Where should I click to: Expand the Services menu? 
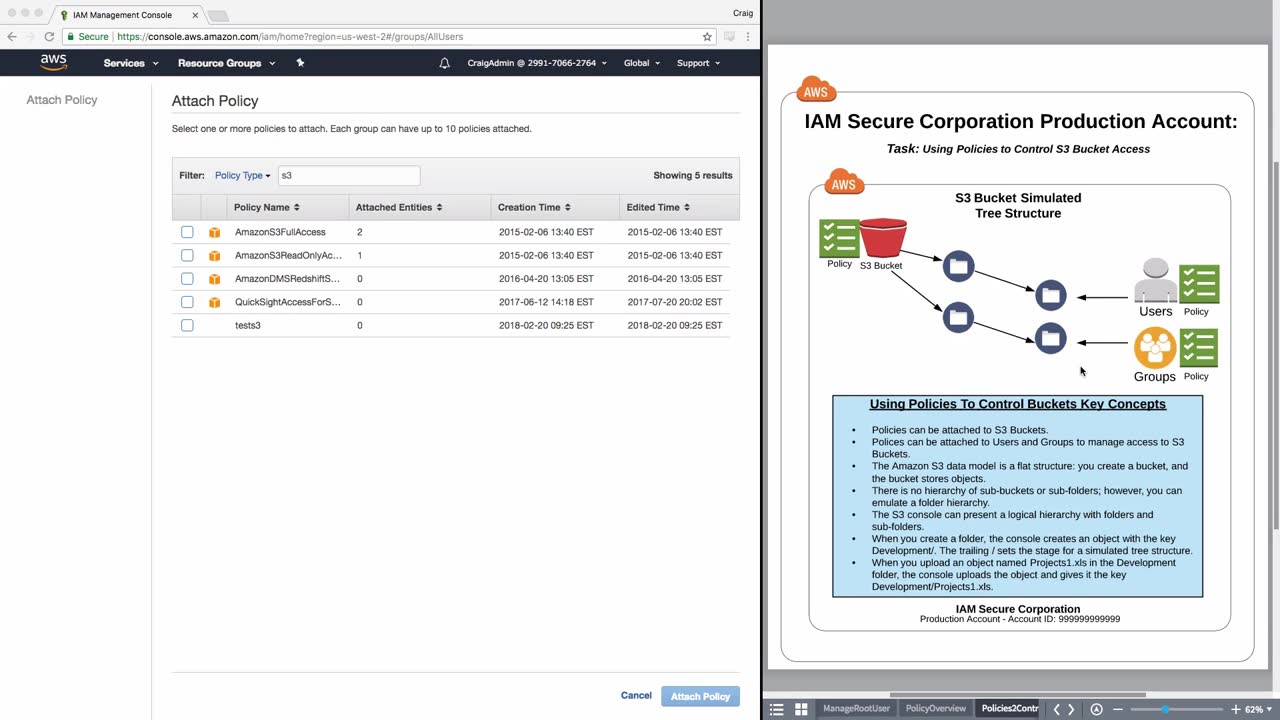[131, 63]
